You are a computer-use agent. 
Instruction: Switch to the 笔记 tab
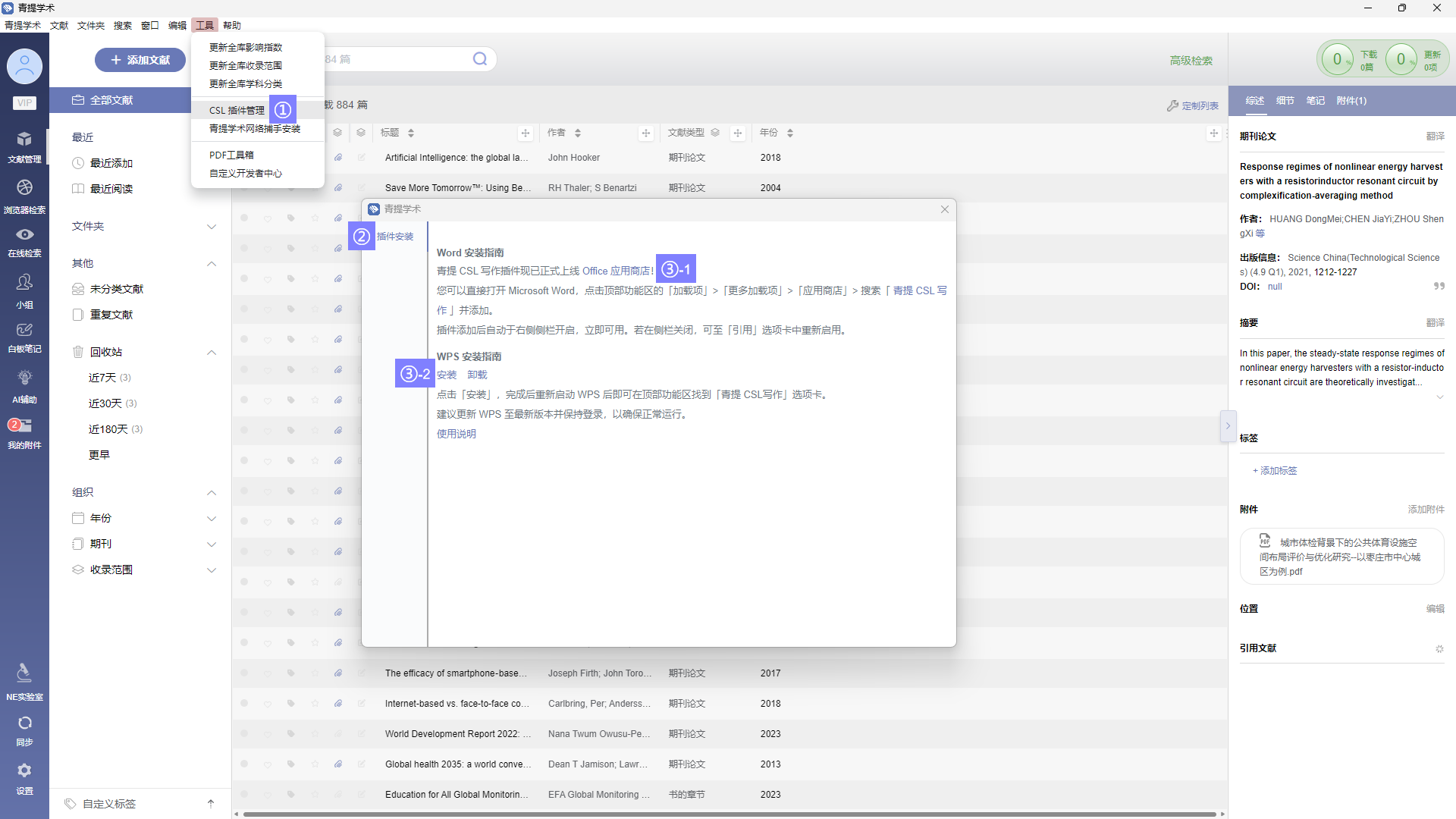point(1315,101)
